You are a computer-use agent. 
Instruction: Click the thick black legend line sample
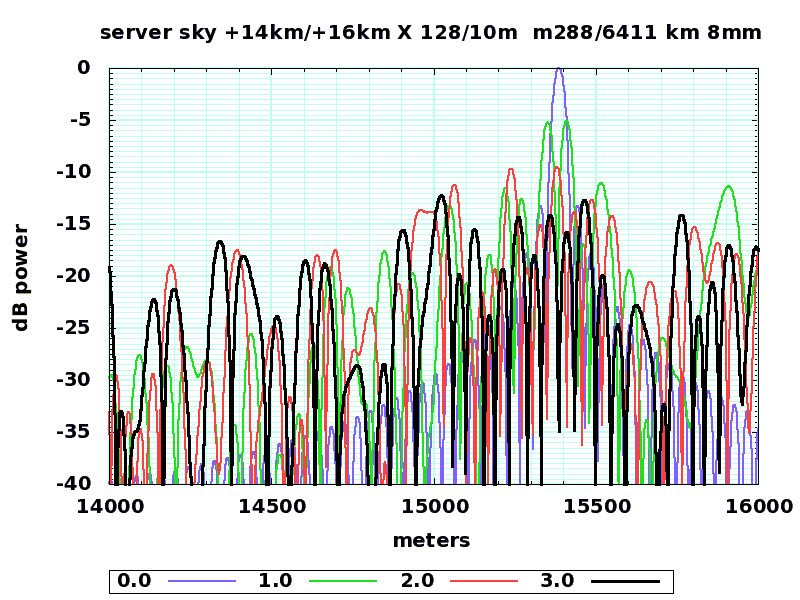[x=626, y=581]
